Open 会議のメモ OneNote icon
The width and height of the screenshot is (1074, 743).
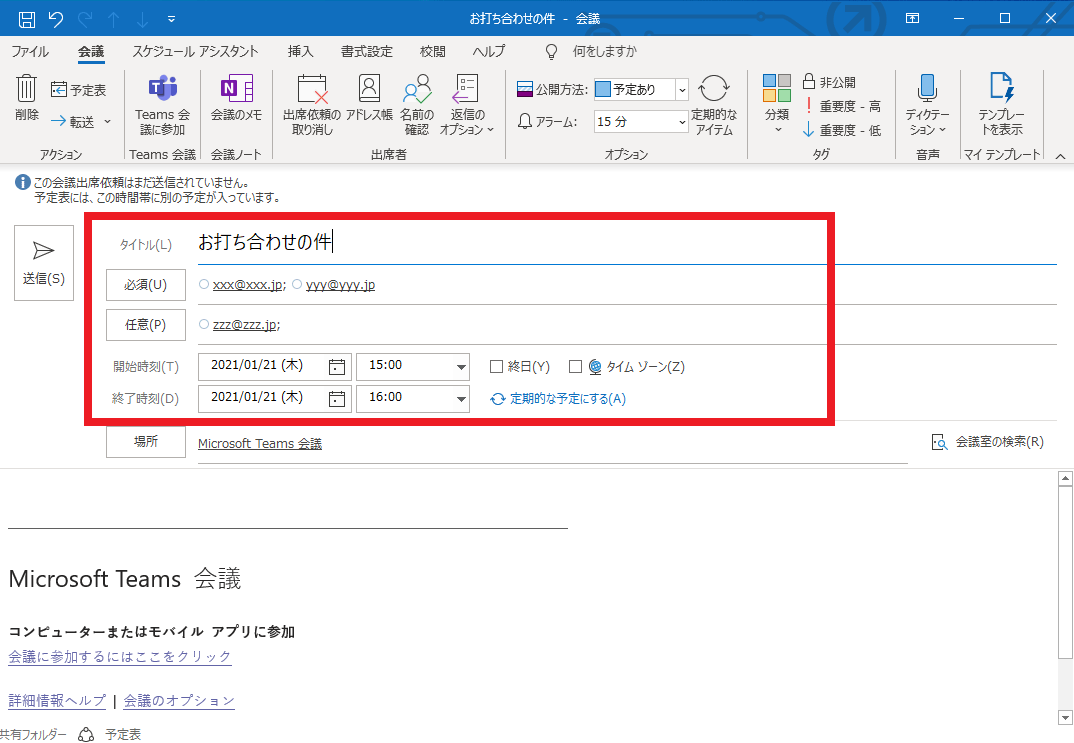(x=236, y=88)
